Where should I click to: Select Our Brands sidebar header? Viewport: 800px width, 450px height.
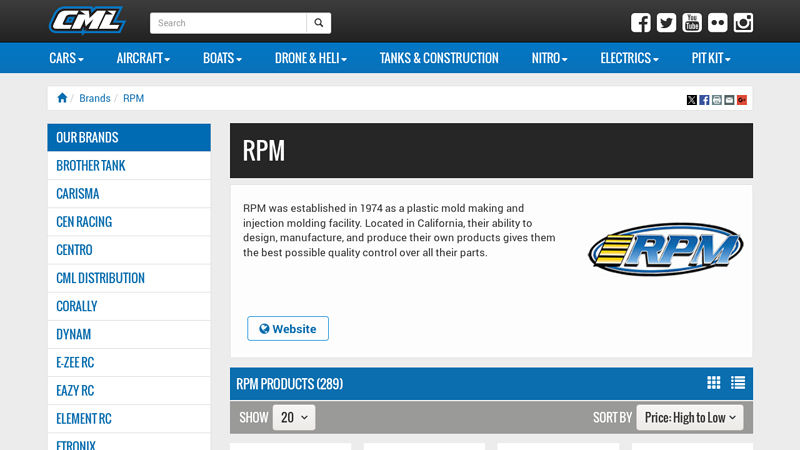129,137
